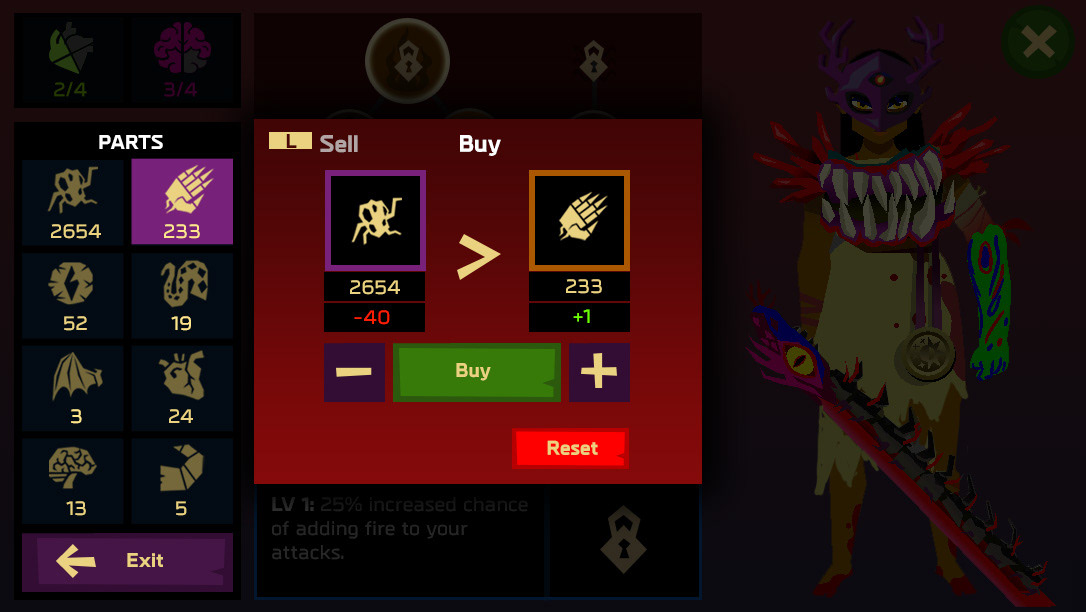Switch to the Buy tab
This screenshot has width=1086, height=612.
point(479,144)
